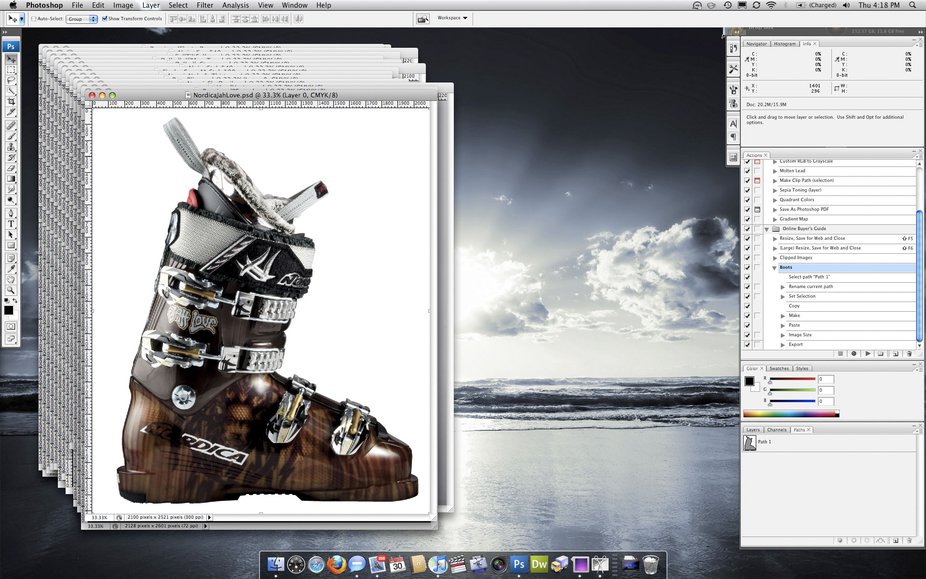Open the Layer menu
This screenshot has height=579, width=926.
[x=151, y=5]
